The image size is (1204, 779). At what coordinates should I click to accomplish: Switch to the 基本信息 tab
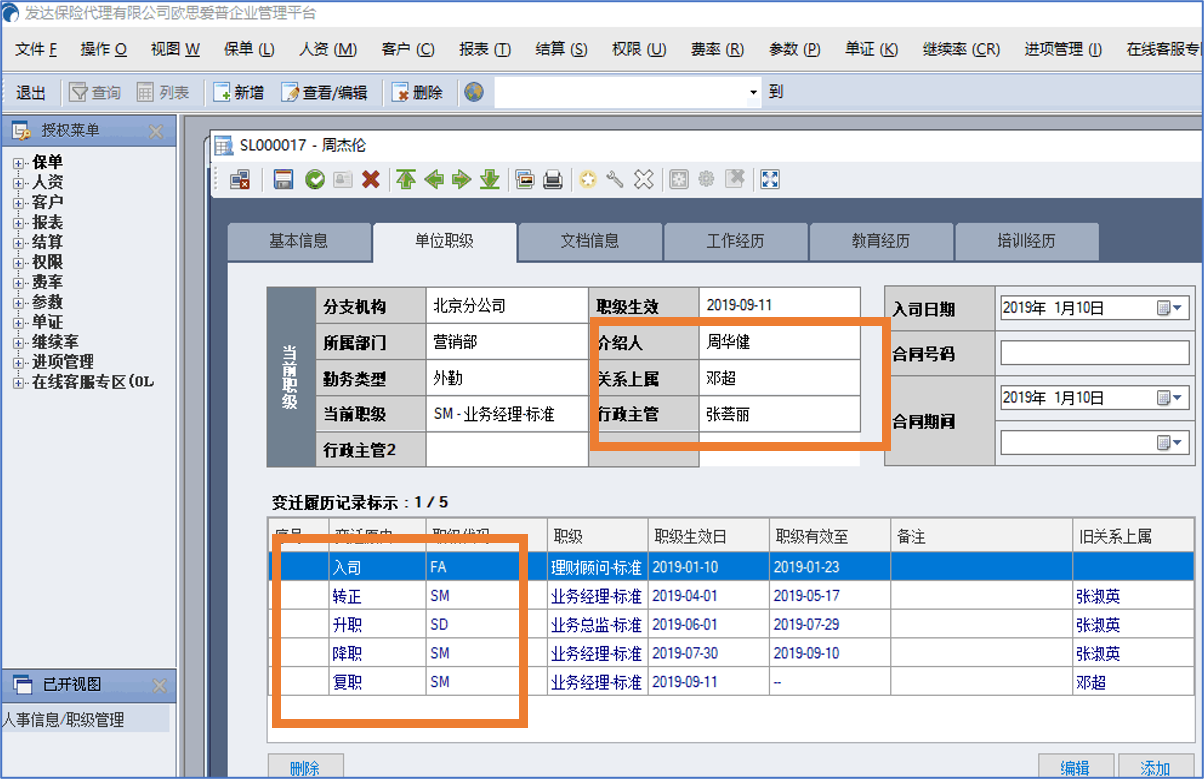298,241
